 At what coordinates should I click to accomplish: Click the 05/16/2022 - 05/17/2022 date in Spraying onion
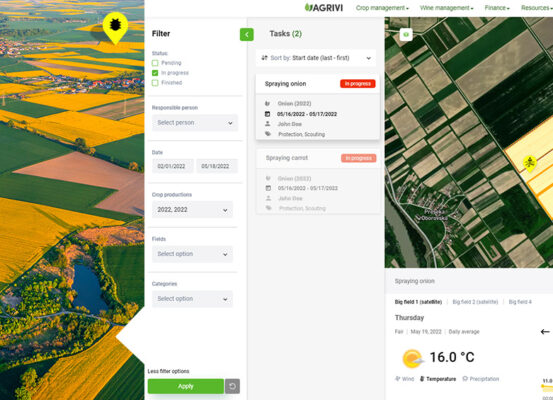(307, 114)
